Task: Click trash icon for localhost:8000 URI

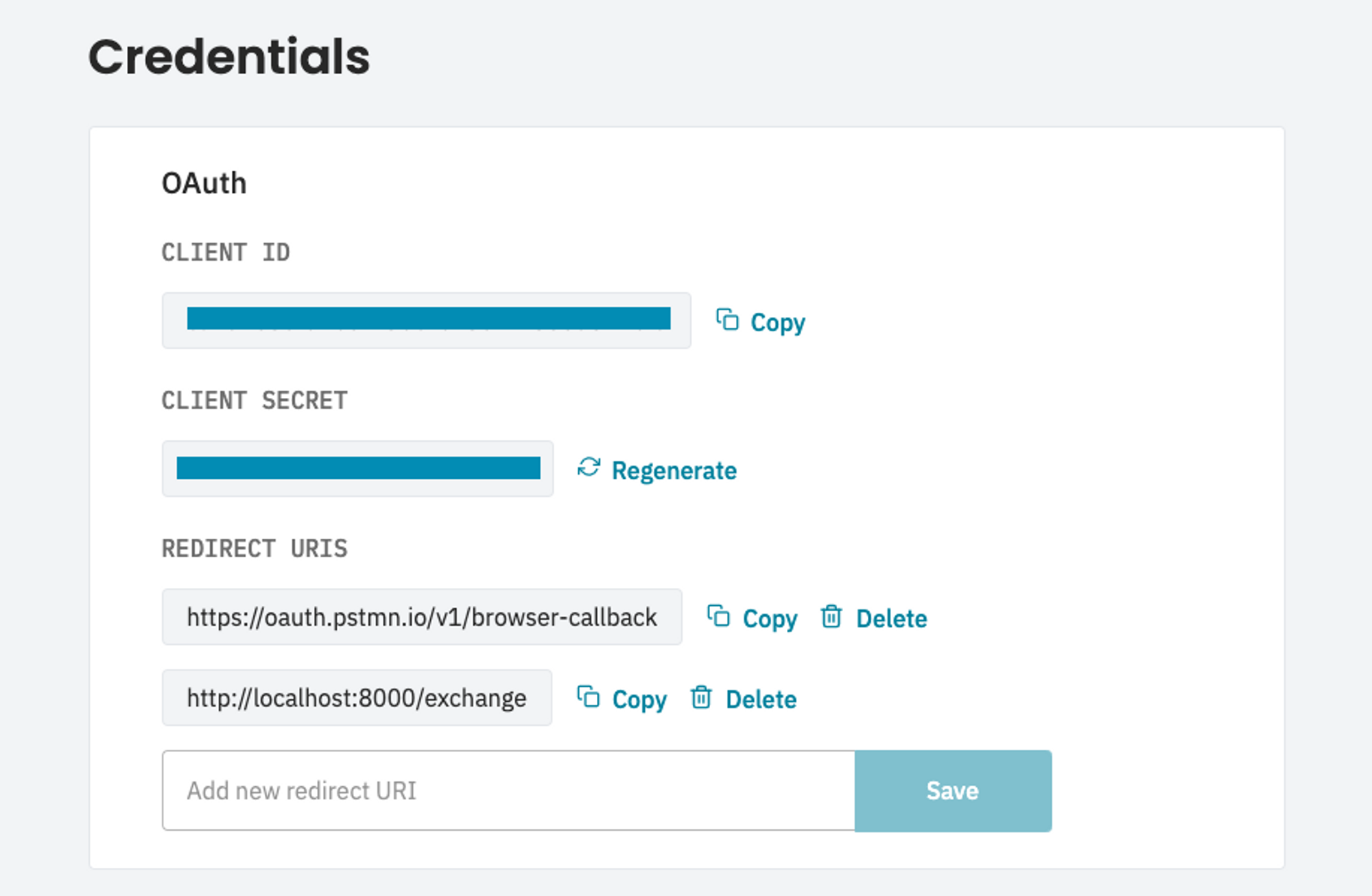Action: (x=701, y=697)
